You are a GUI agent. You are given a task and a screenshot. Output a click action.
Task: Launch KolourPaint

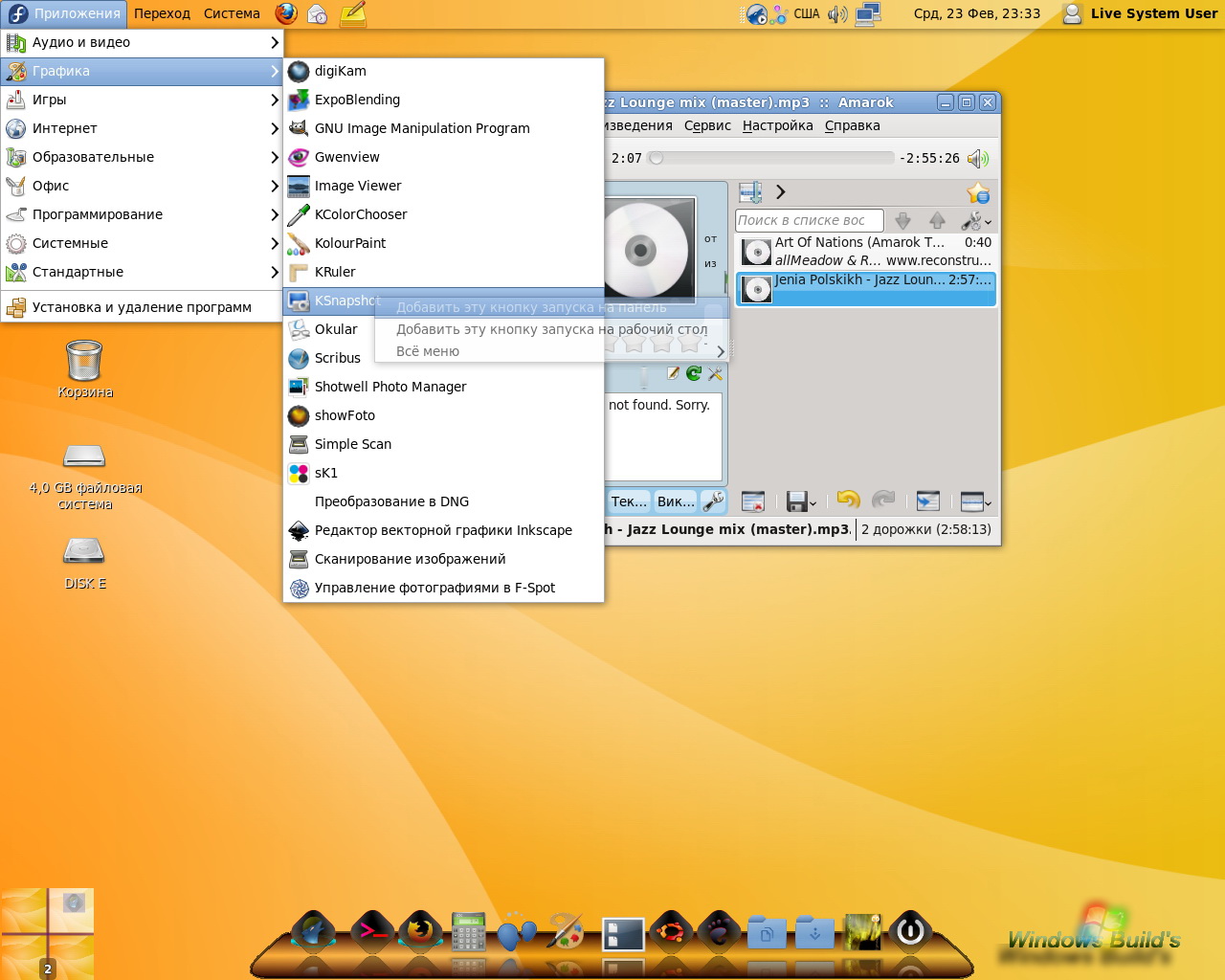[444, 243]
